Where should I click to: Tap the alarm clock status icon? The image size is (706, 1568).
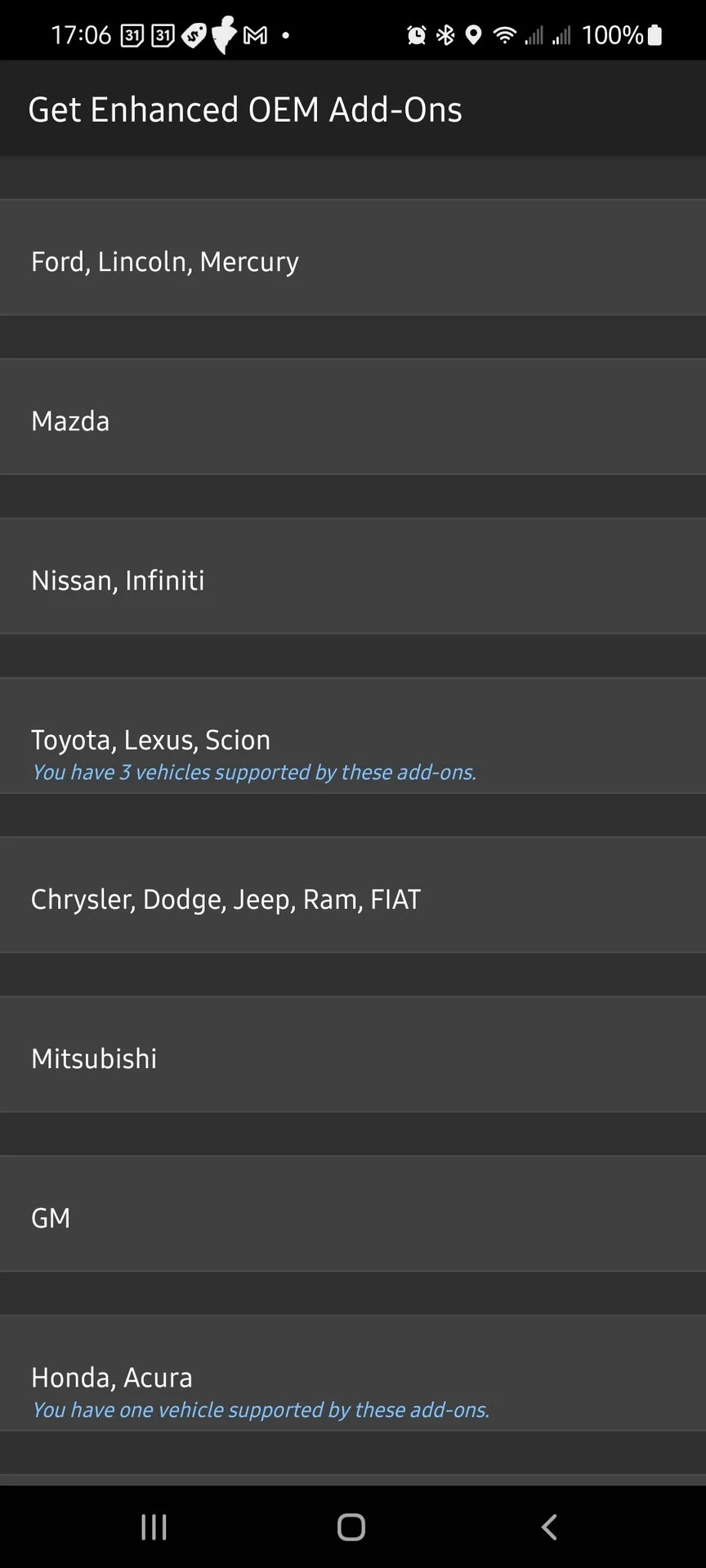tap(417, 35)
